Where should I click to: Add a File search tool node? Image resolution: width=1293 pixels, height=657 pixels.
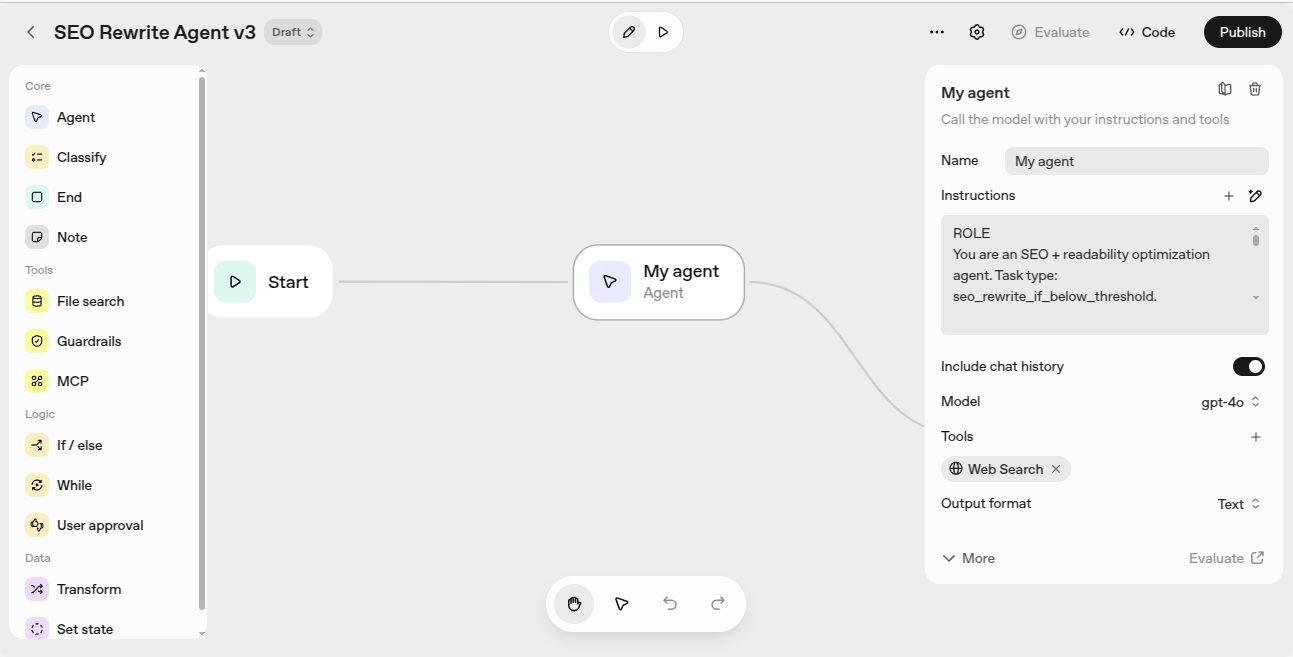(91, 301)
